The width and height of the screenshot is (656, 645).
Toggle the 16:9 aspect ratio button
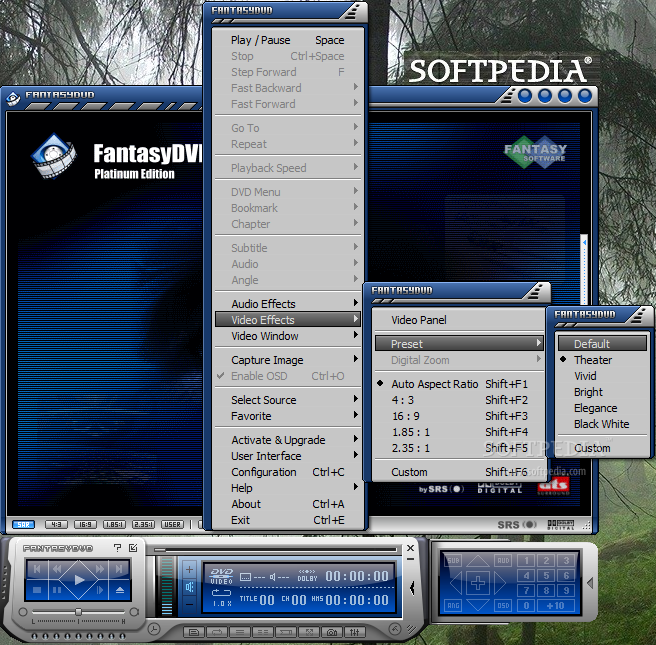(85, 524)
